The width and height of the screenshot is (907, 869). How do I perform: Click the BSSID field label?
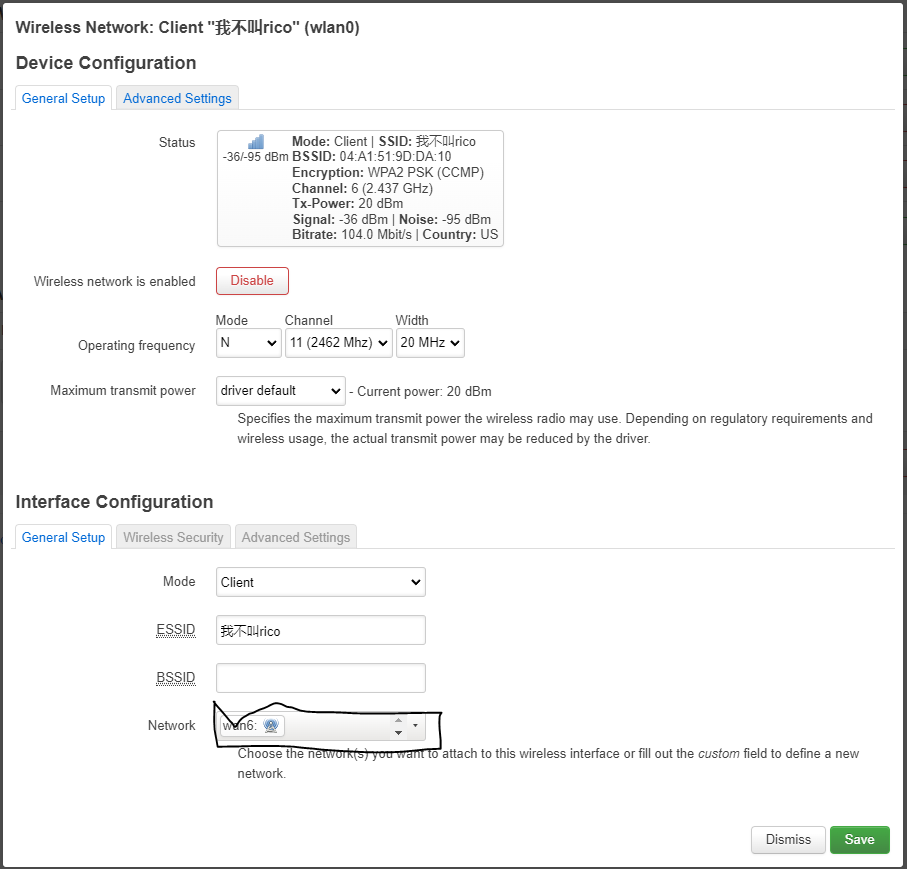[176, 677]
